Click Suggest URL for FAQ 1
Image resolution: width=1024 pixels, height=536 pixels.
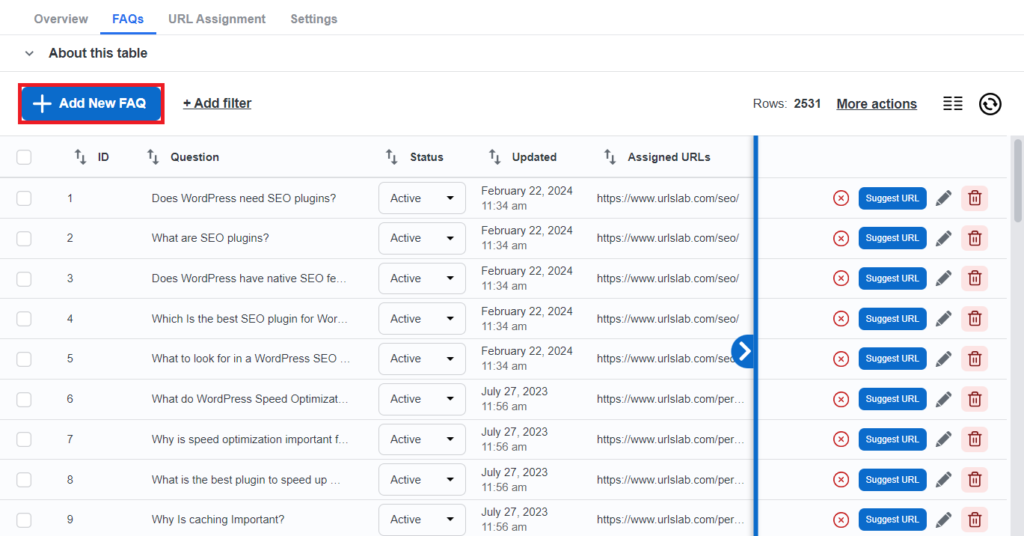[x=892, y=198]
